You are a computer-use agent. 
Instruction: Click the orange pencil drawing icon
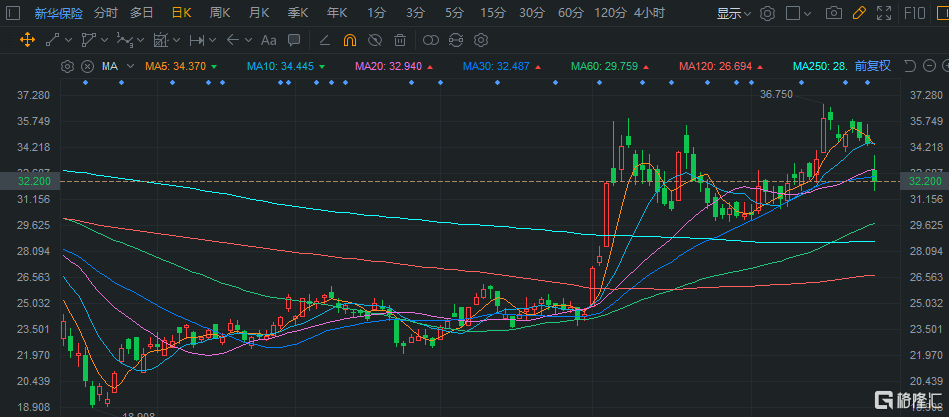click(858, 14)
